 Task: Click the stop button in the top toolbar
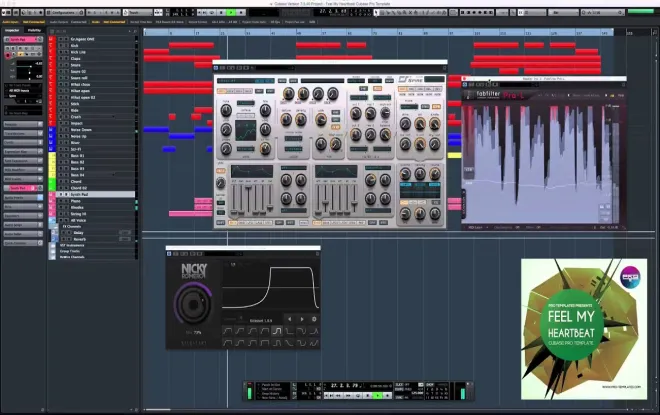click(x=221, y=13)
